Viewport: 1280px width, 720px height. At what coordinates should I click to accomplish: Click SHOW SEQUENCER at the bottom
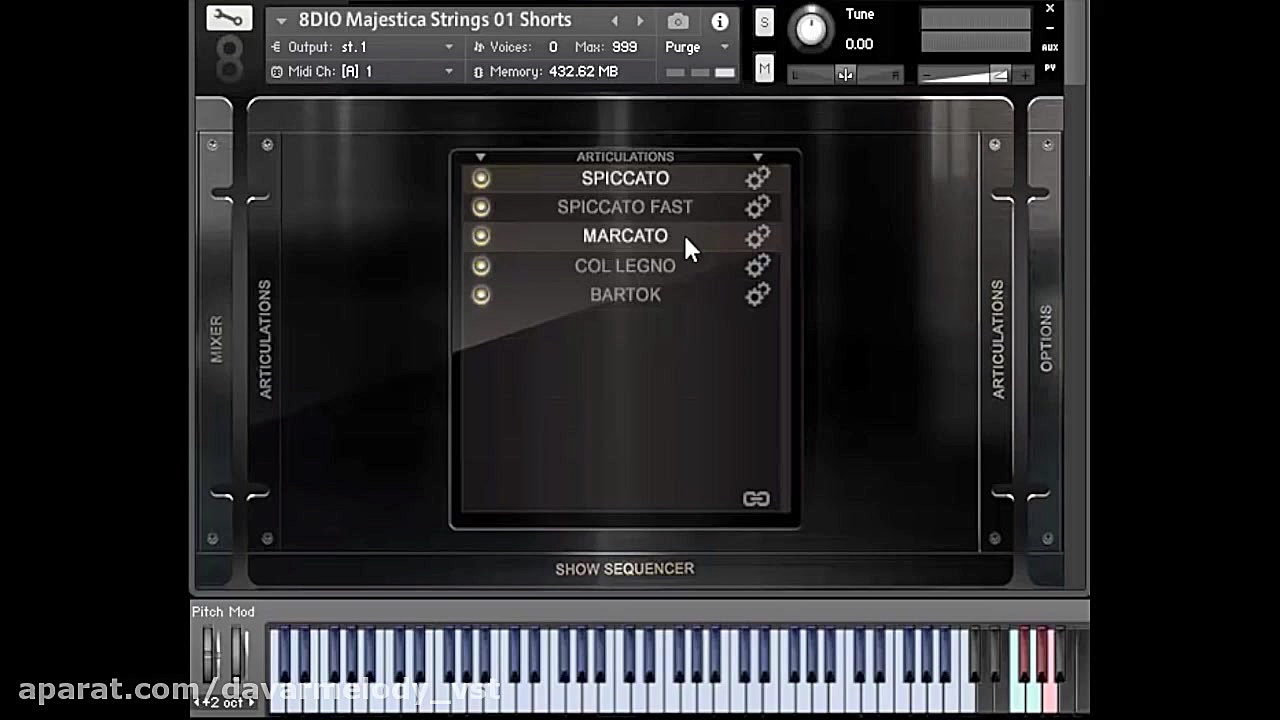point(625,568)
